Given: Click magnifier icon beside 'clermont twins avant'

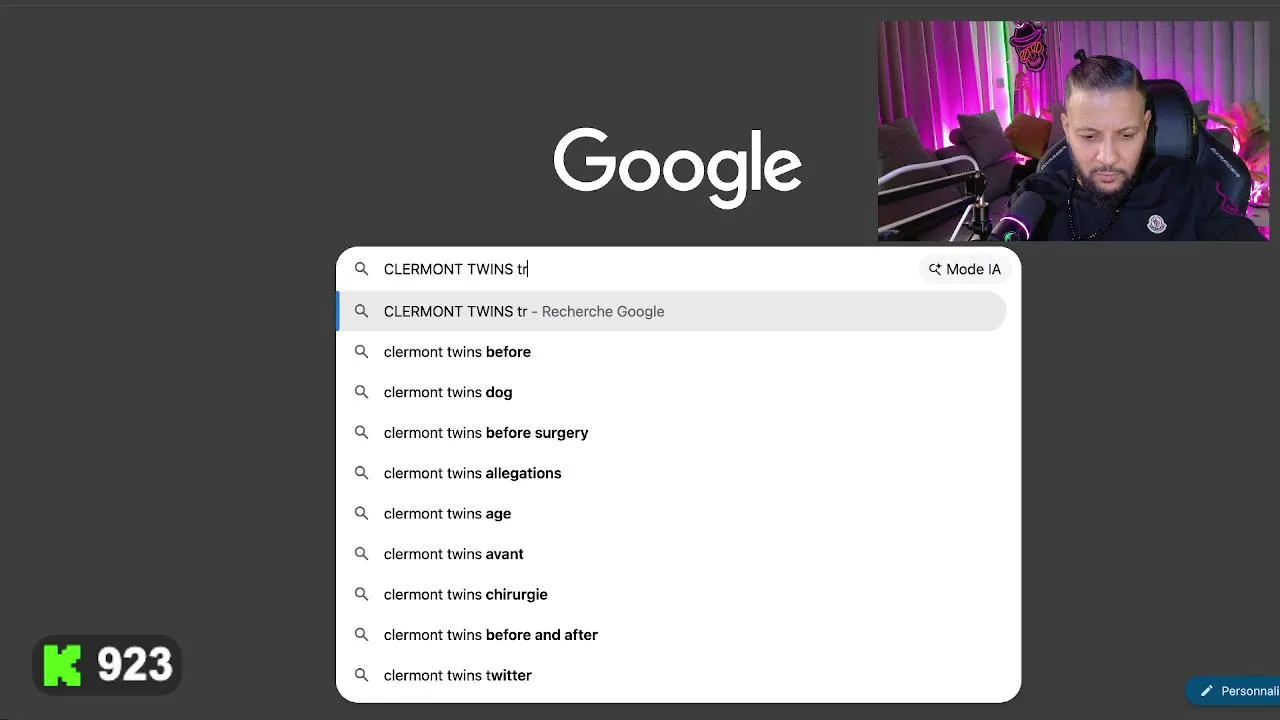Looking at the screenshot, I should pos(362,554).
